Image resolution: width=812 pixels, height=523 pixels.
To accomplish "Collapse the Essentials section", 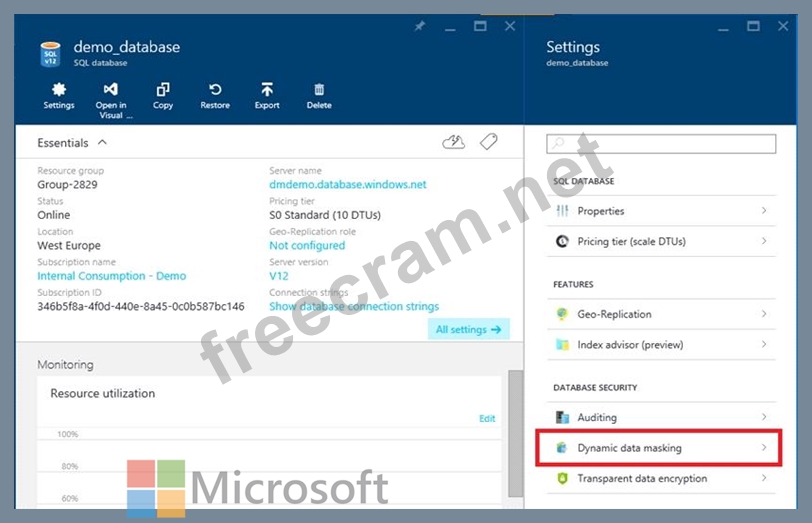I will pos(103,142).
